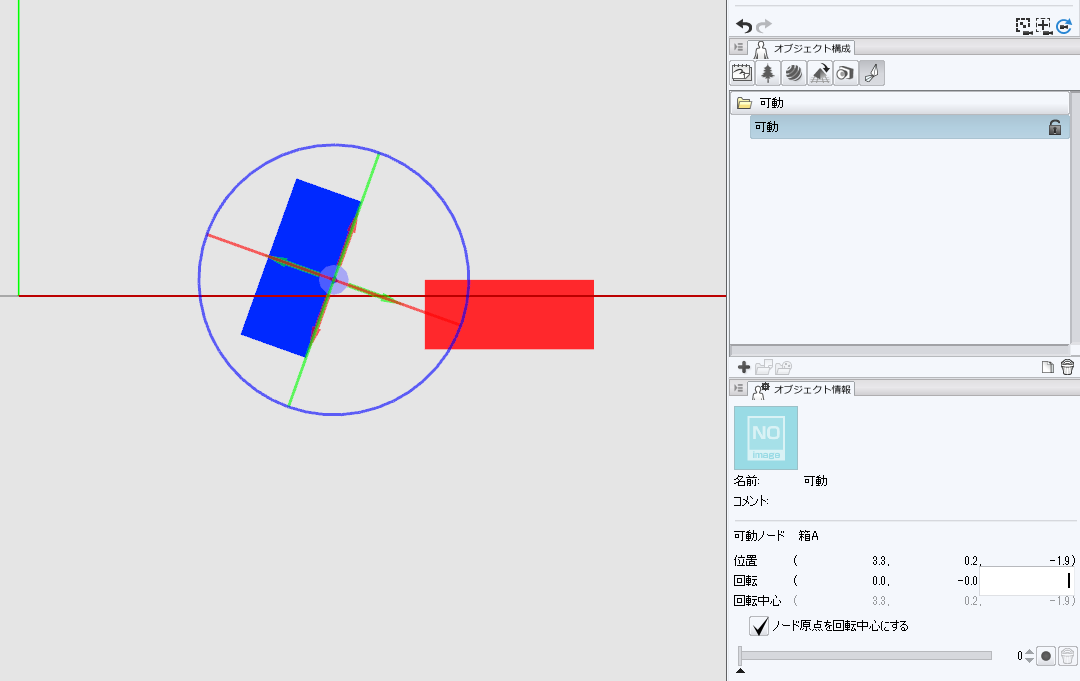Click the movable range slider track

[865, 656]
